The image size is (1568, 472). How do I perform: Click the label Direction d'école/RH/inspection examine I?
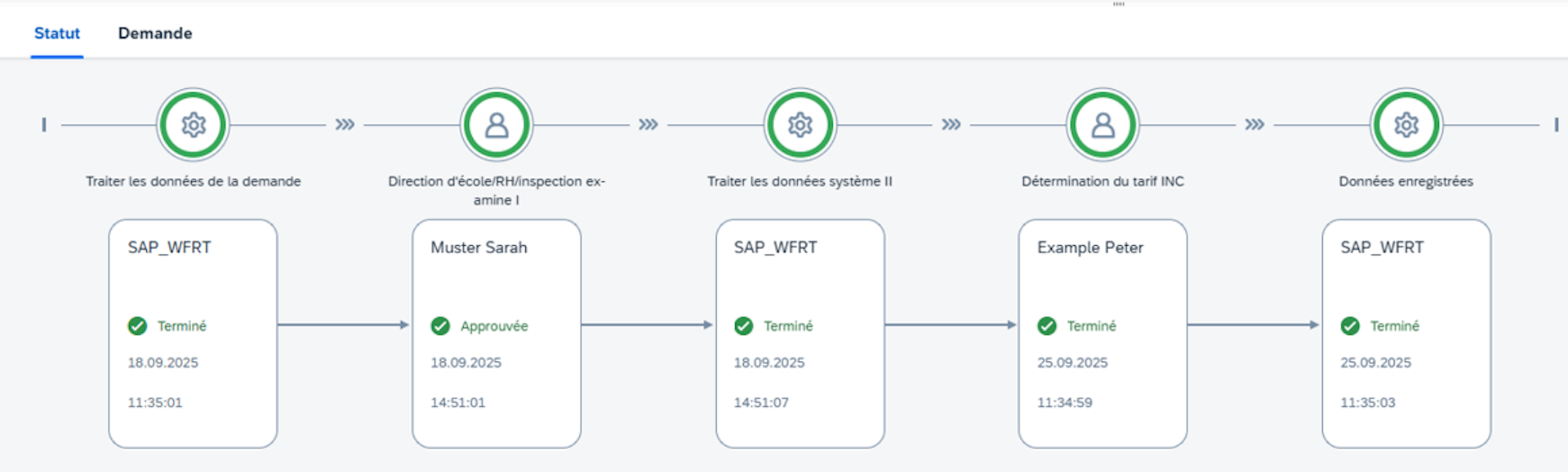click(x=497, y=190)
